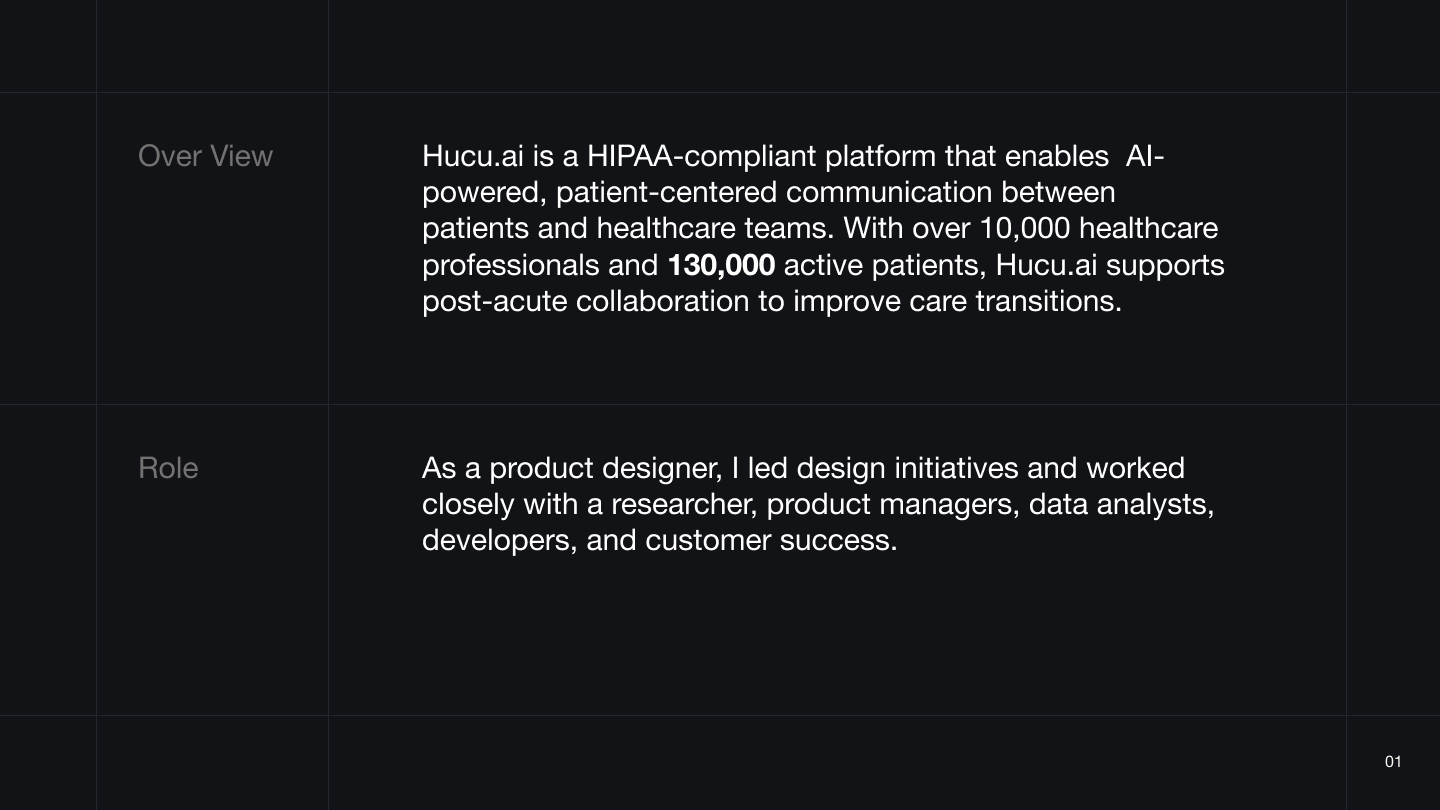Click the word "patient-centered"
Screen dimensions: 1440x810
(x=666, y=192)
